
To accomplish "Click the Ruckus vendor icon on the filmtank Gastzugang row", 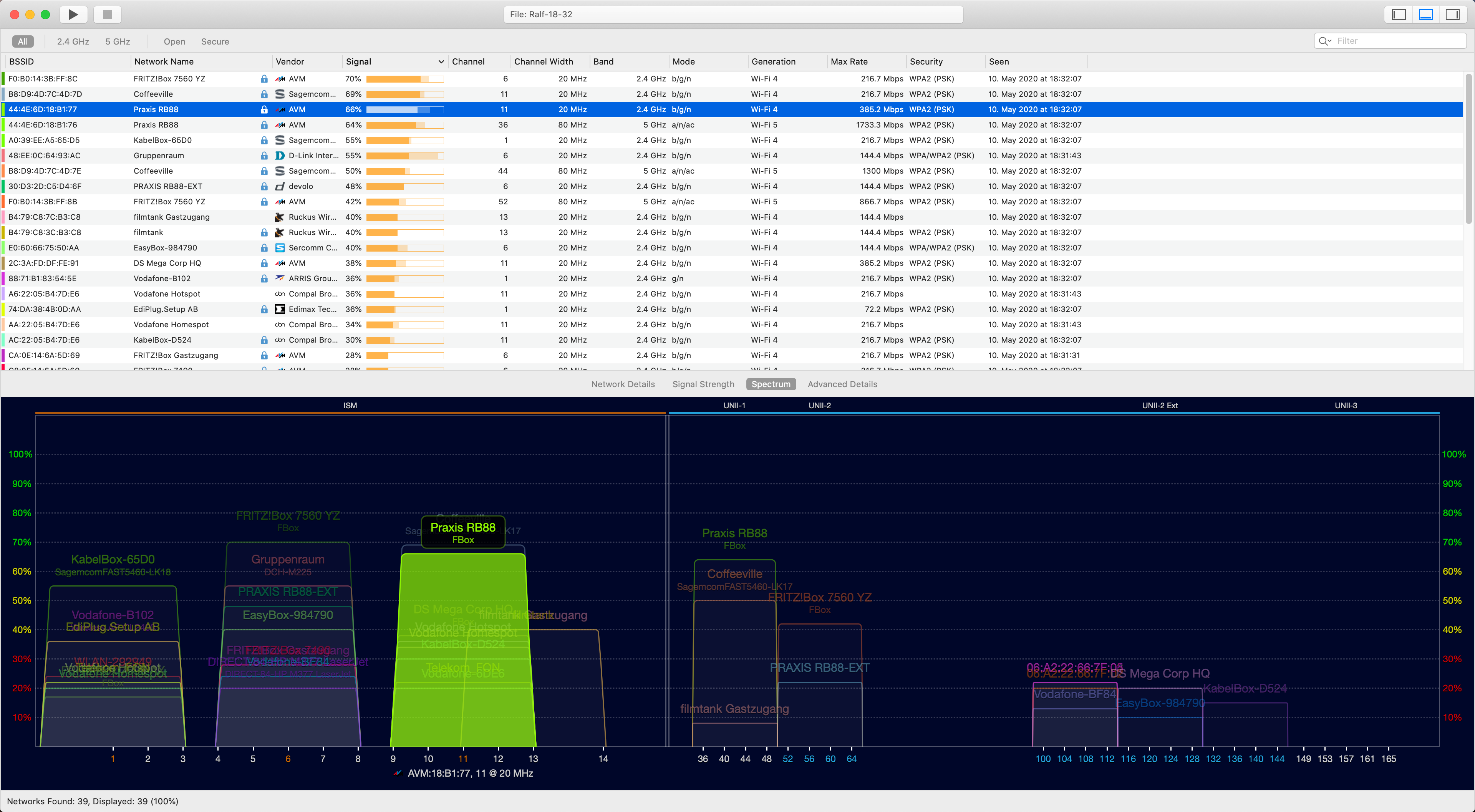I will [280, 217].
